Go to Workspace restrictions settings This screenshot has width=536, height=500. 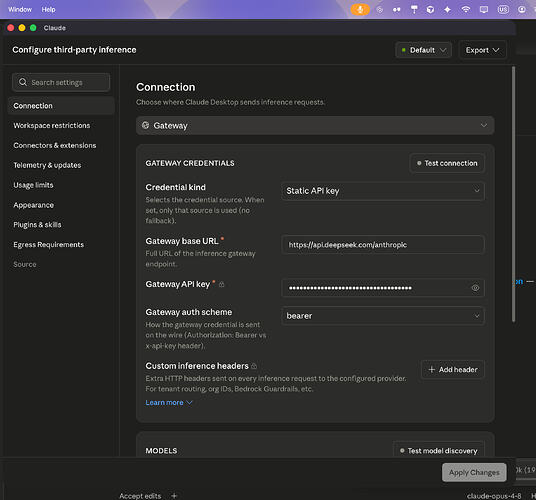tap(52, 125)
